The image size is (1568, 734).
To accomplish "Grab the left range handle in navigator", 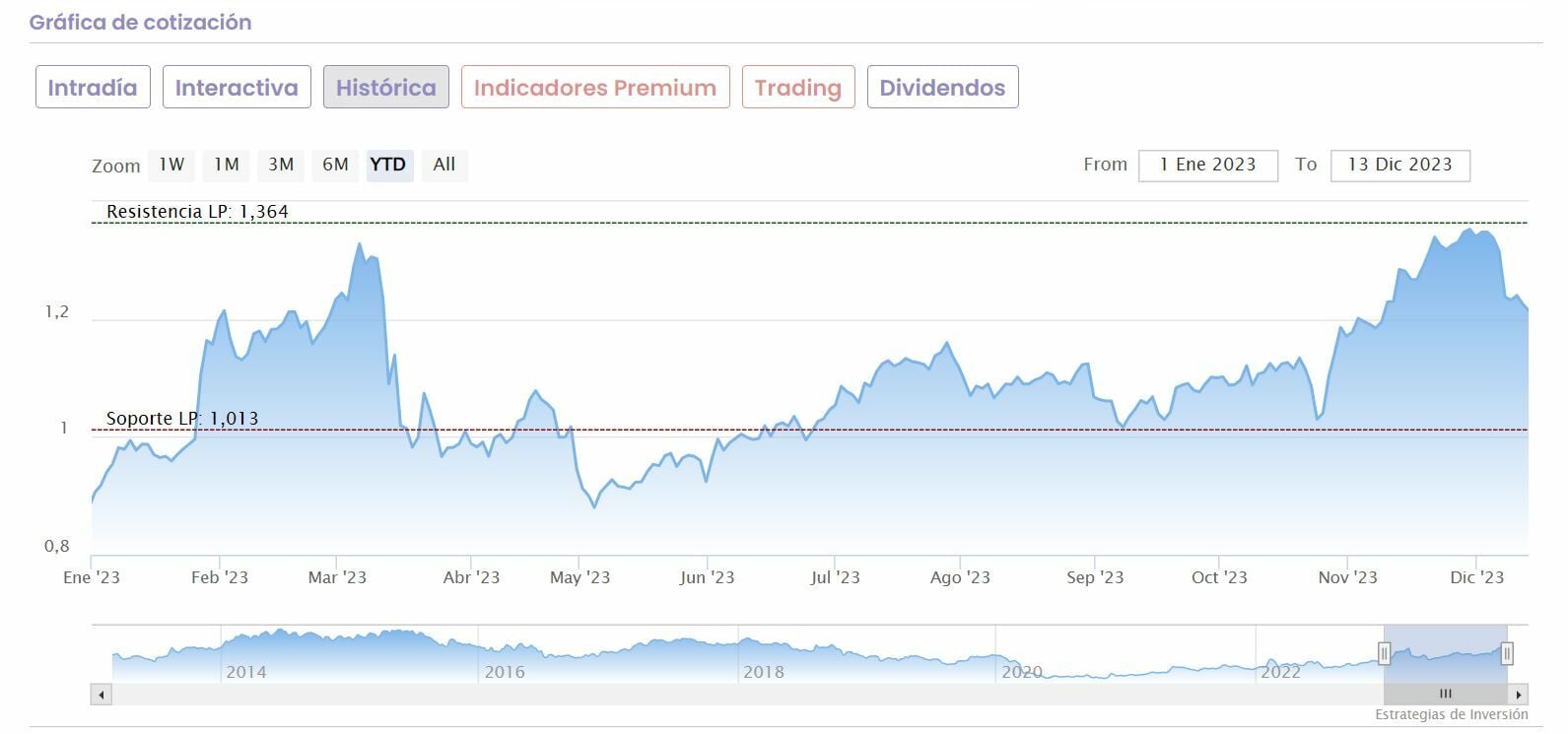I will (x=1384, y=653).
